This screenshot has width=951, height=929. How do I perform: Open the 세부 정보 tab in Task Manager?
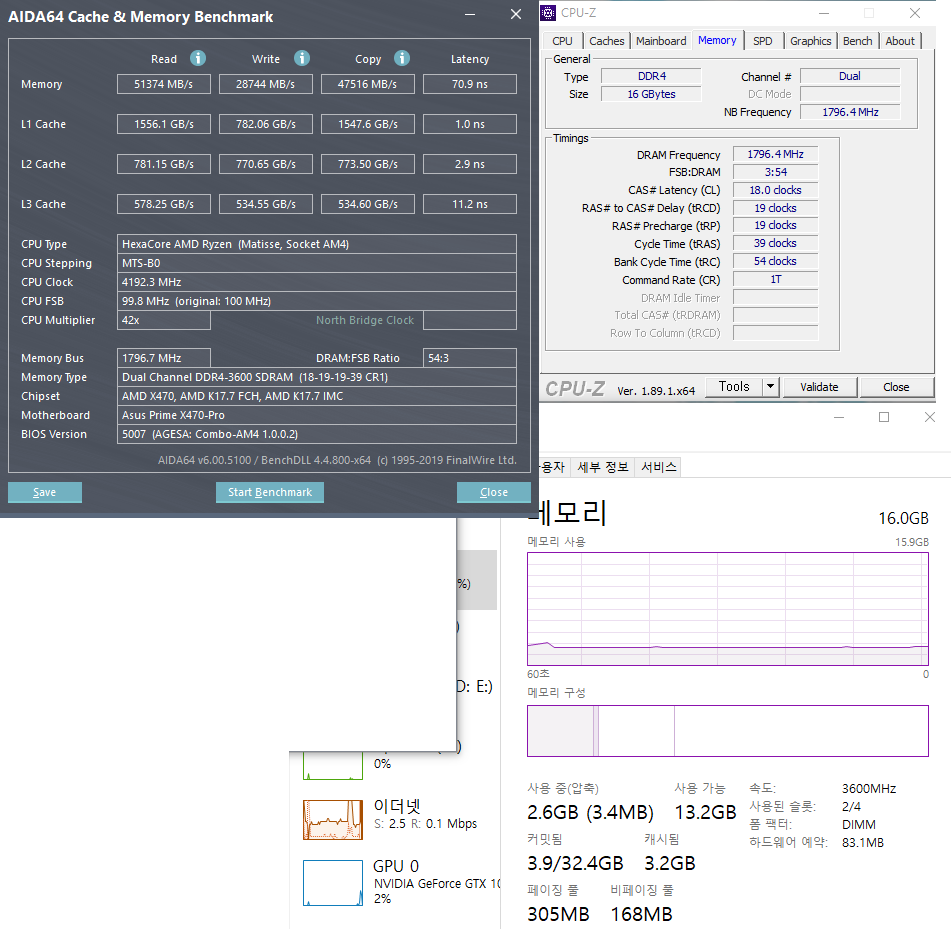tap(603, 467)
